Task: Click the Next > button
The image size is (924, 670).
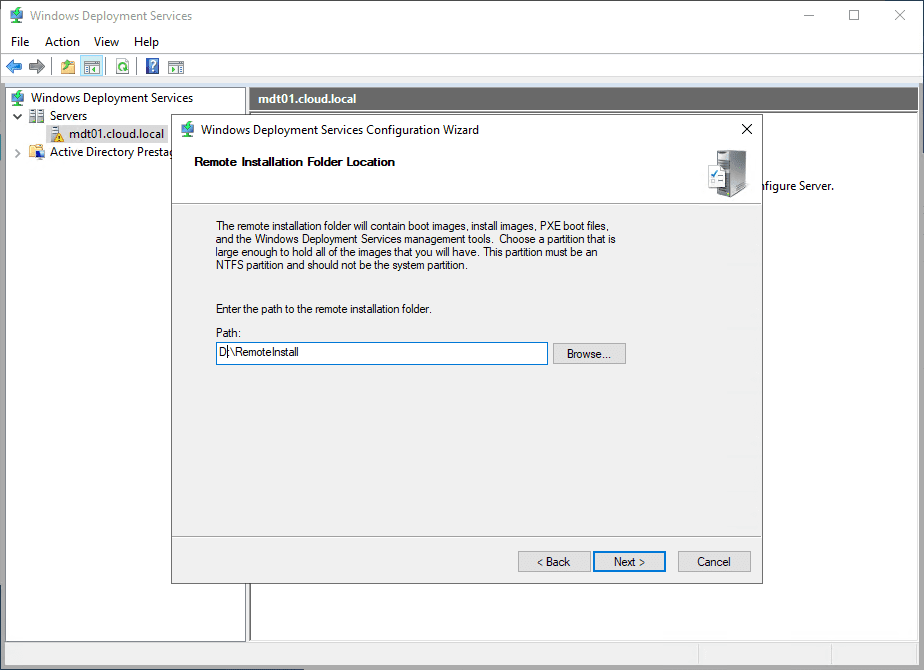Action: pos(629,562)
